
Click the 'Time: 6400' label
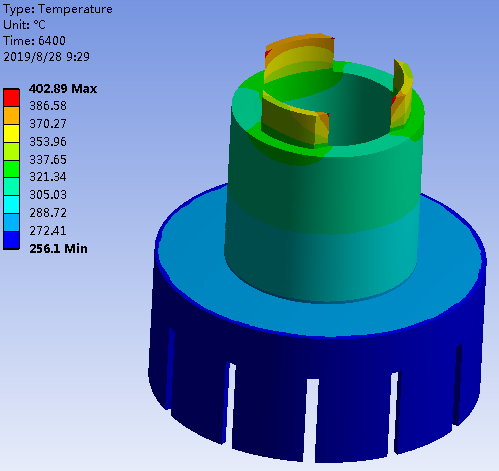(x=34, y=41)
